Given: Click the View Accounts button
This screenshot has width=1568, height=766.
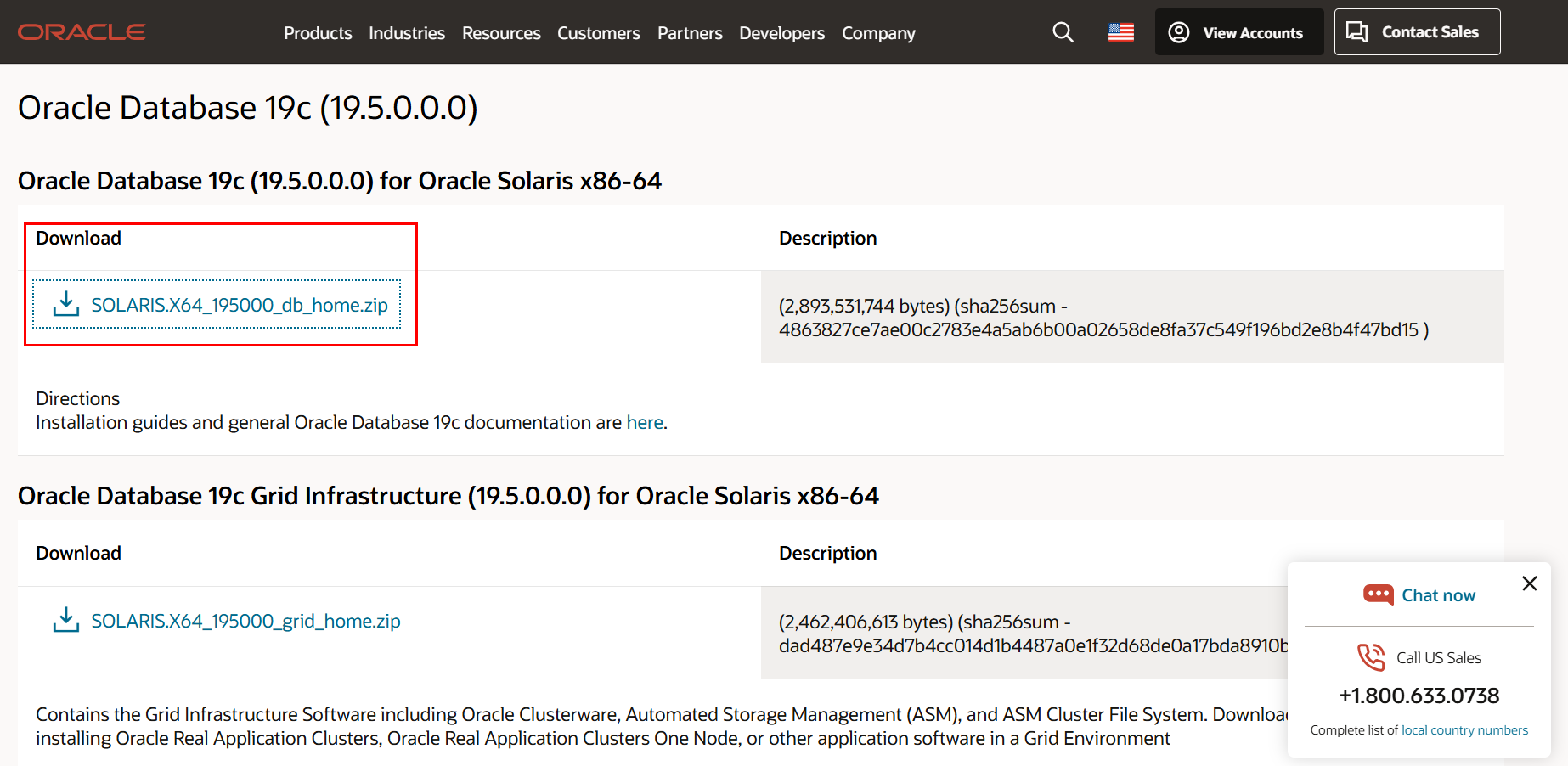Looking at the screenshot, I should click(x=1238, y=32).
